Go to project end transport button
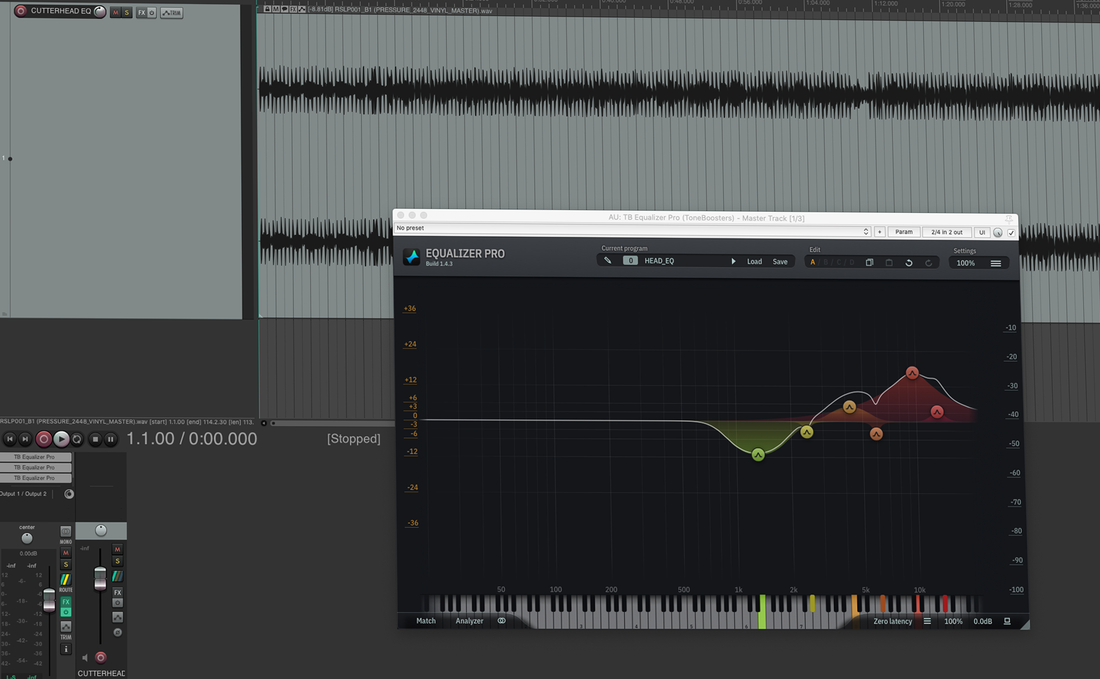 [25, 439]
